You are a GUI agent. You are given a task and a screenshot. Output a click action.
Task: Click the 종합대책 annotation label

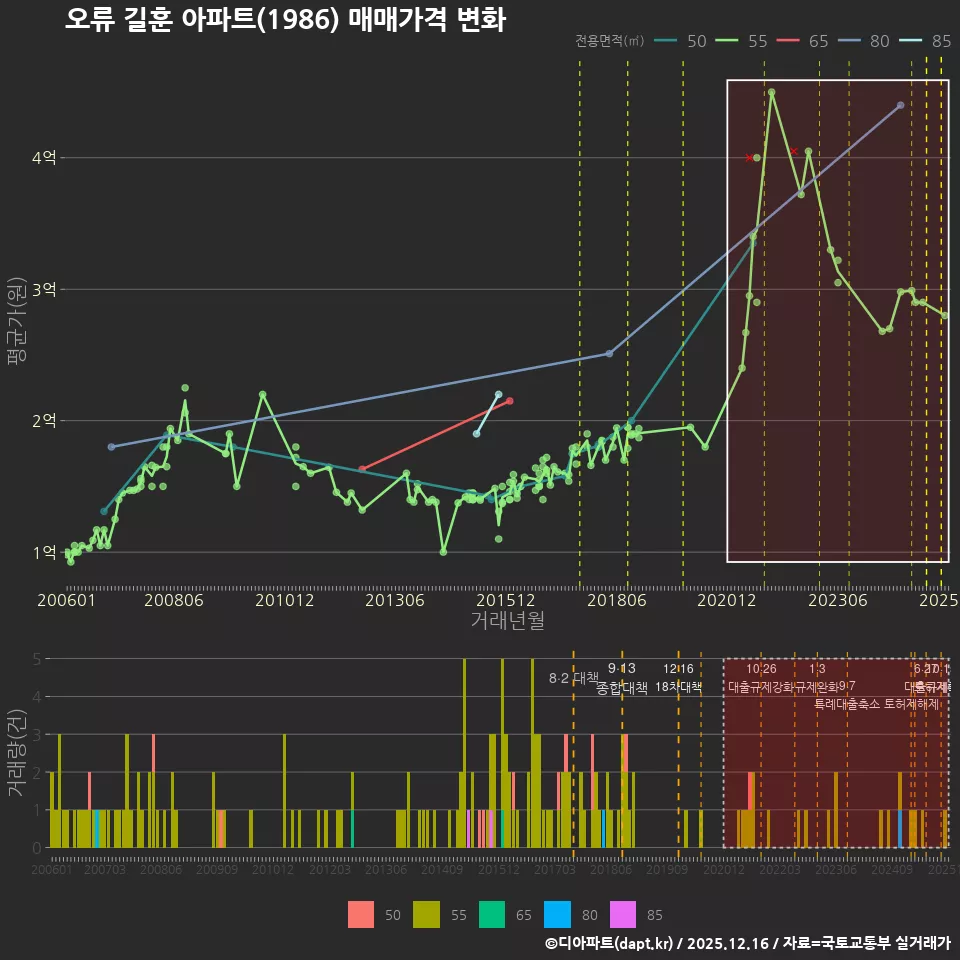click(x=622, y=688)
